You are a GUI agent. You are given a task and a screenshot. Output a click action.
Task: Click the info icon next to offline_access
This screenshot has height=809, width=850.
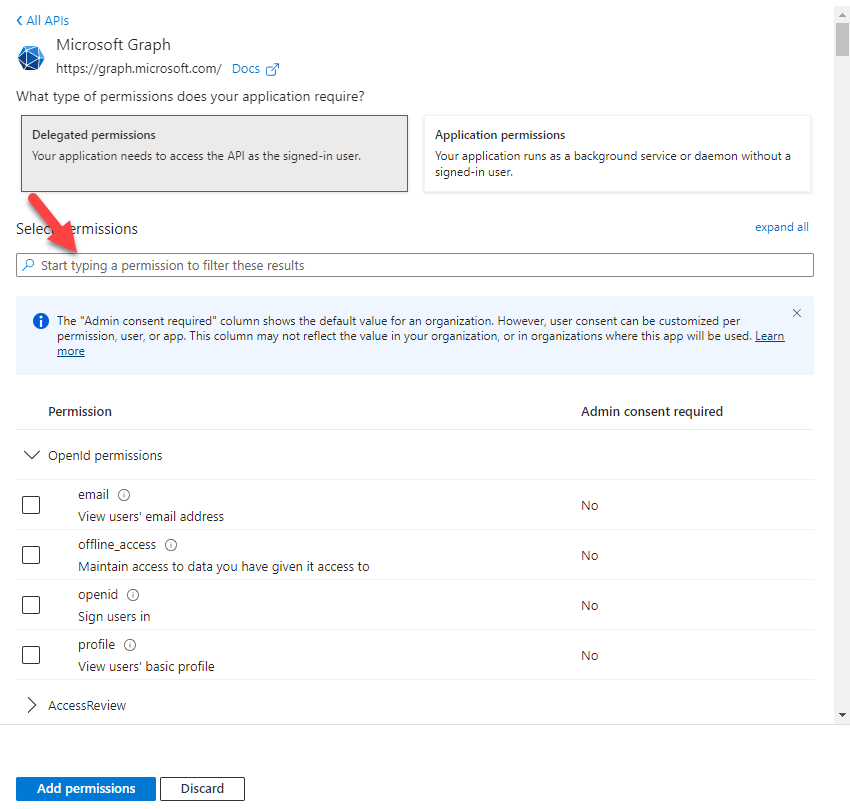point(171,545)
